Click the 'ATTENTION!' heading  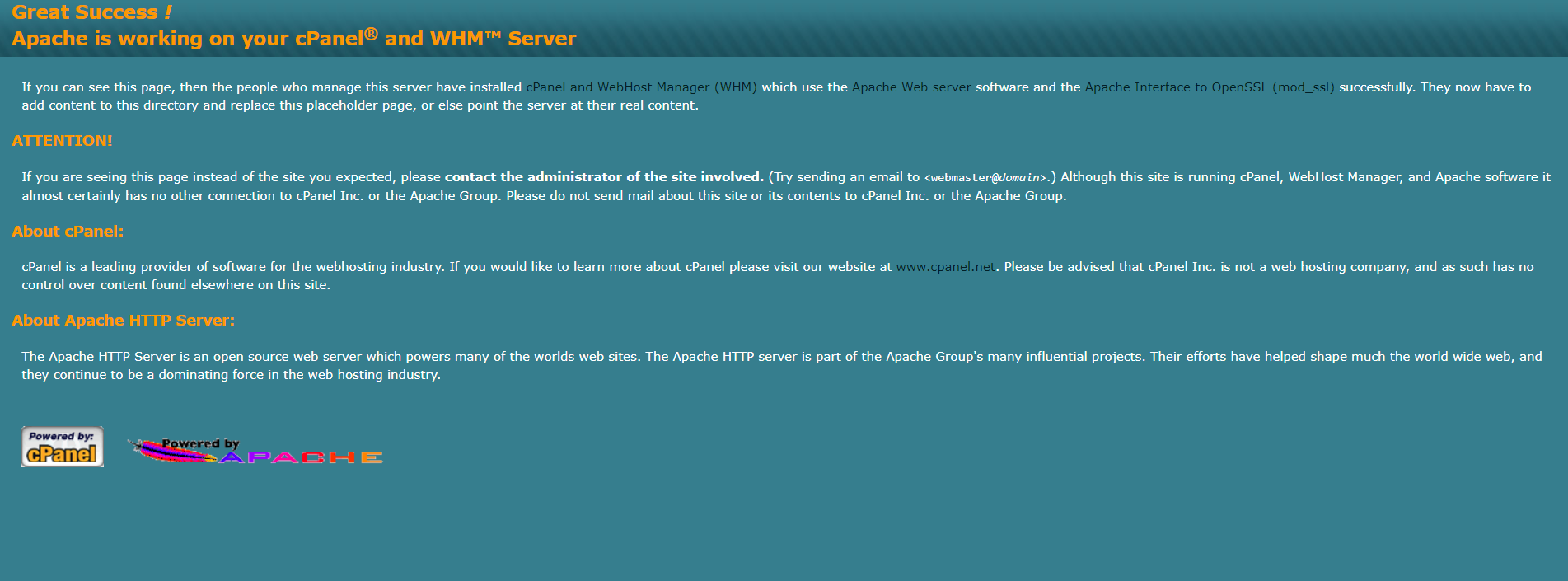(x=62, y=141)
